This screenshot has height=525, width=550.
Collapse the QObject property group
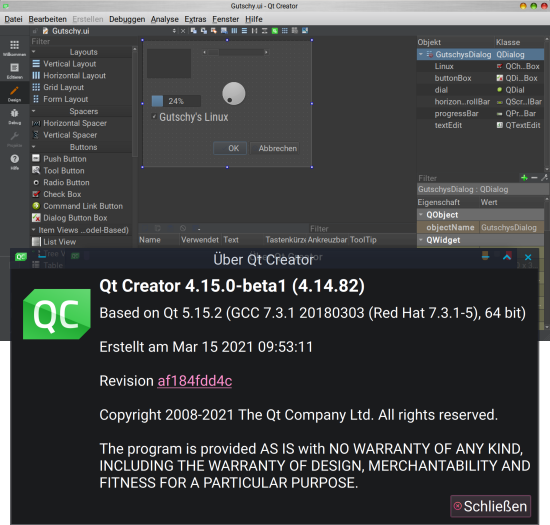click(x=421, y=215)
